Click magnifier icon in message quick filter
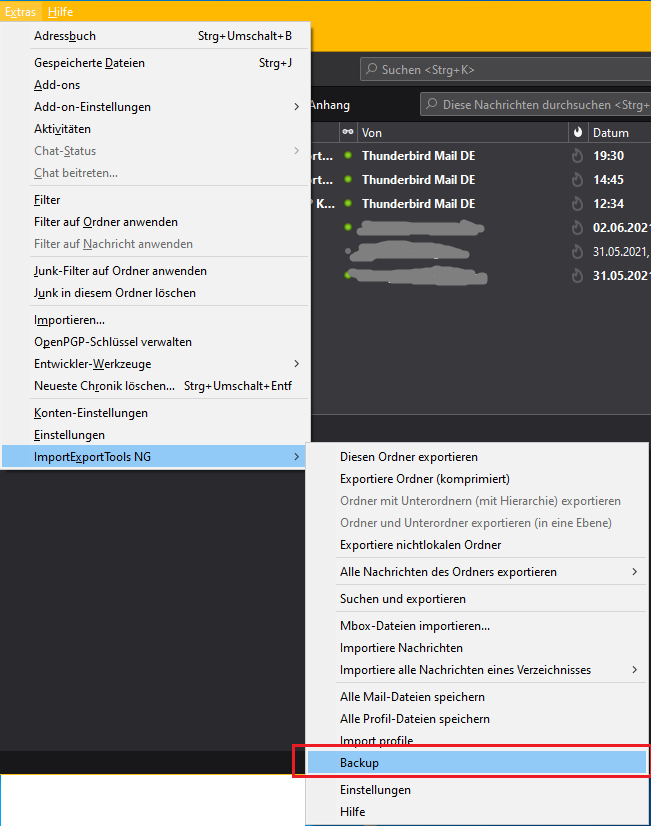The image size is (651, 826). (432, 105)
